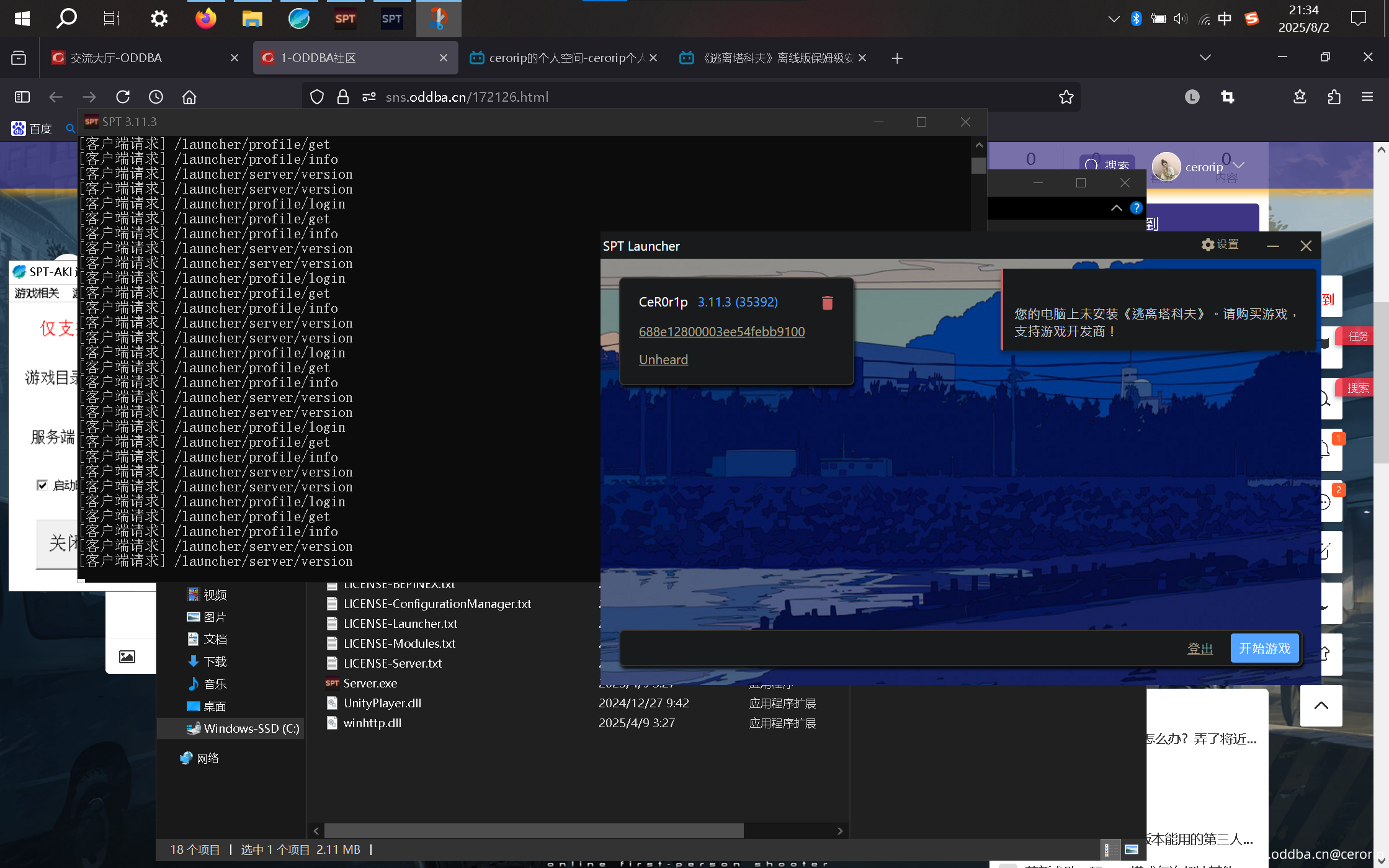Toggle the 启动 checkbox in SPT-AKI window
The height and width of the screenshot is (868, 1389).
[x=42, y=485]
